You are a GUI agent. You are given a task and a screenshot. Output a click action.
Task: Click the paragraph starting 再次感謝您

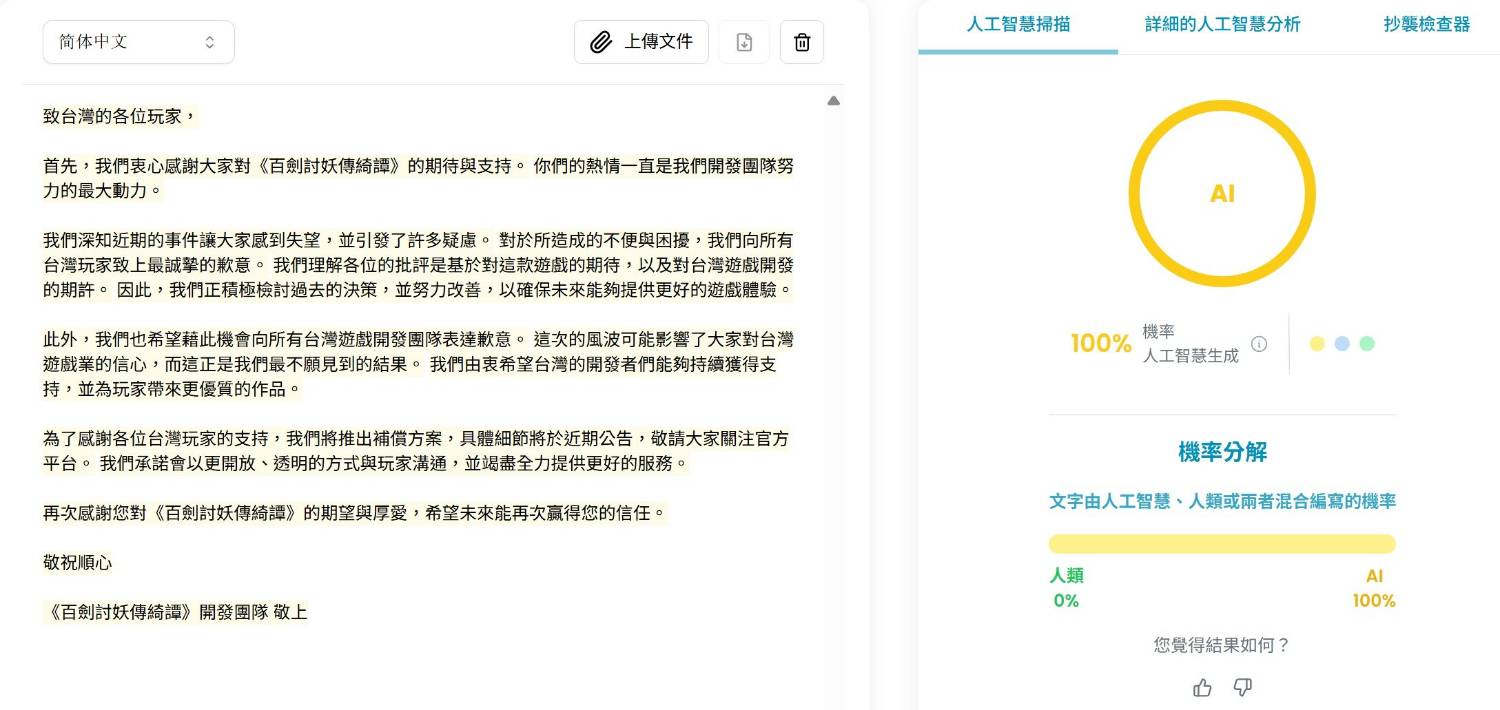pos(354,513)
